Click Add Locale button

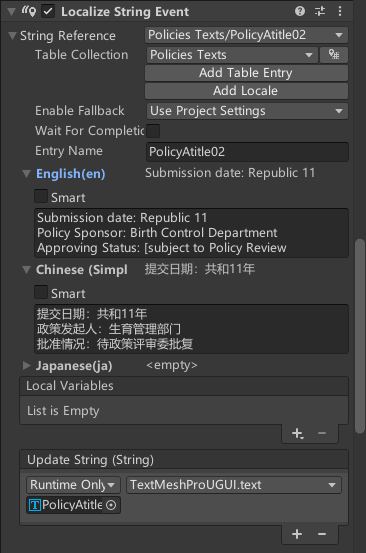click(x=246, y=91)
